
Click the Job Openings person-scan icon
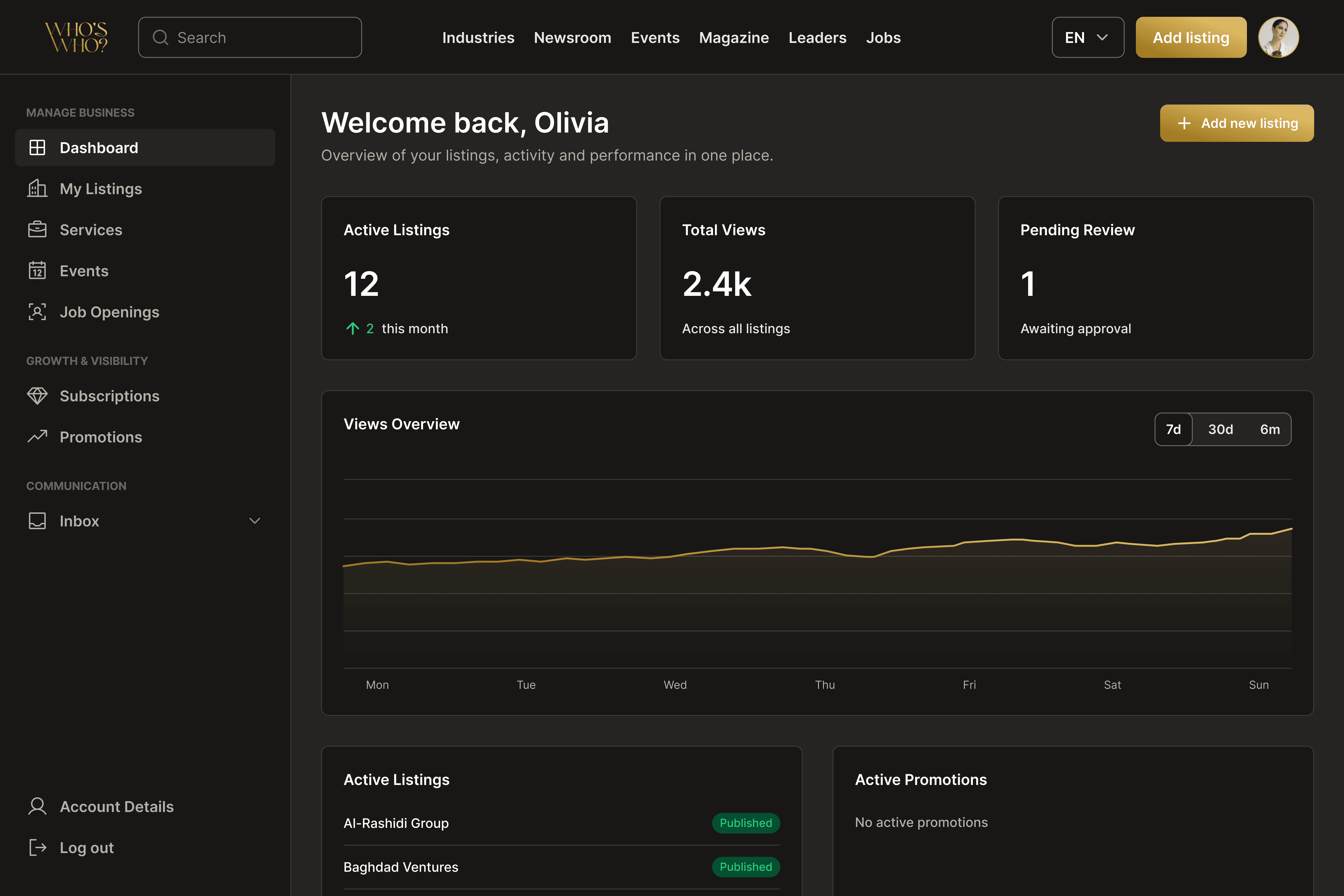pos(37,312)
